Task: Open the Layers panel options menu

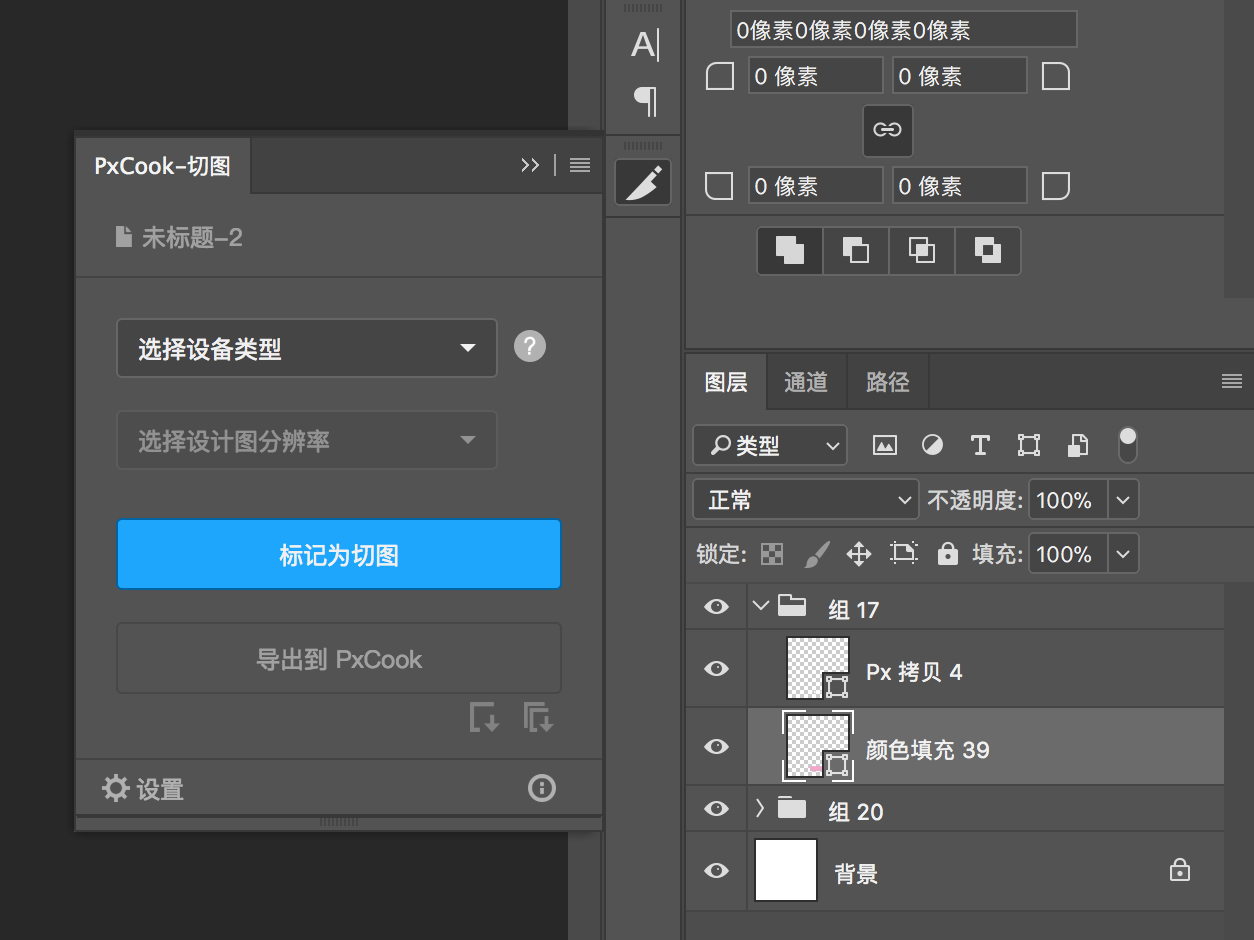Action: [1232, 381]
